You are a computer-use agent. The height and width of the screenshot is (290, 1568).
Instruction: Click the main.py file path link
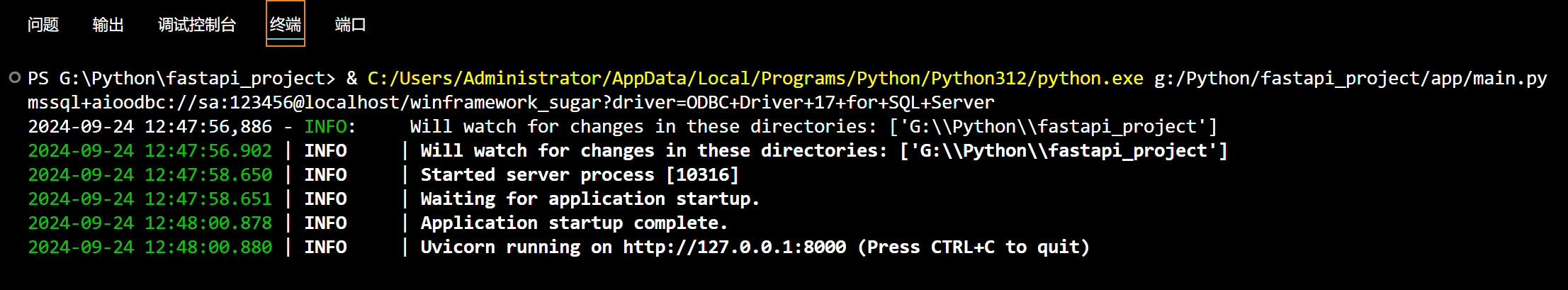click(x=1350, y=78)
